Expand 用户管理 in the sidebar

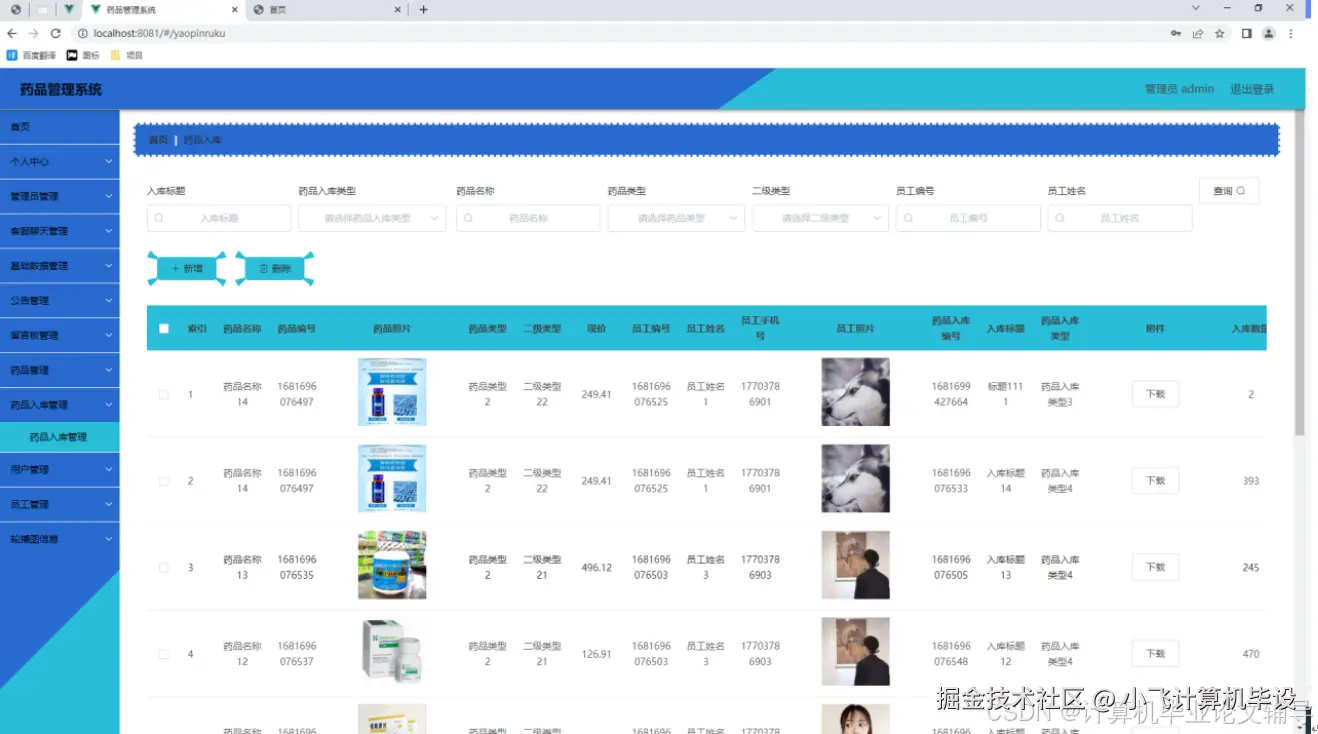[60, 469]
